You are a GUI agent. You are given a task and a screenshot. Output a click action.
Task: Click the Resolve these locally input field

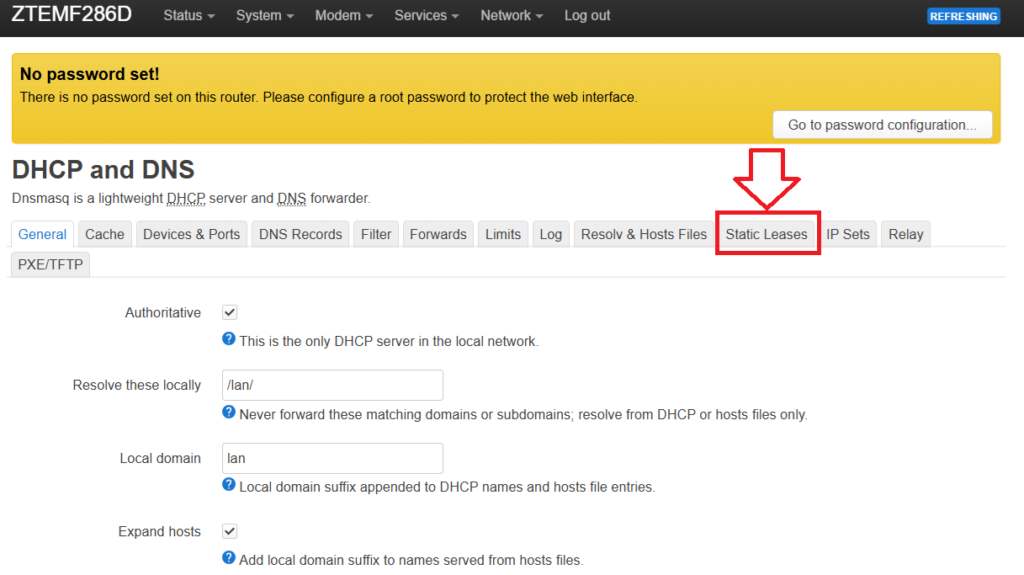pos(333,385)
